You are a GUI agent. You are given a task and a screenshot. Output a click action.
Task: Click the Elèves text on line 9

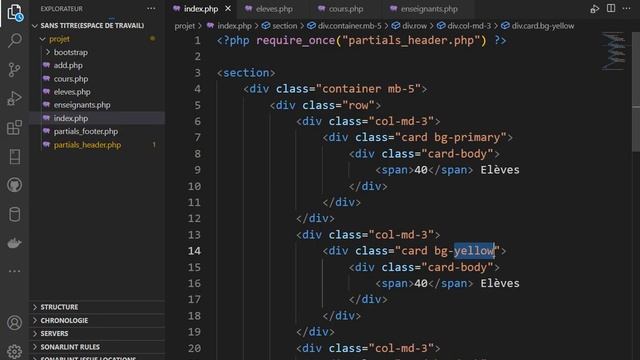click(x=500, y=170)
